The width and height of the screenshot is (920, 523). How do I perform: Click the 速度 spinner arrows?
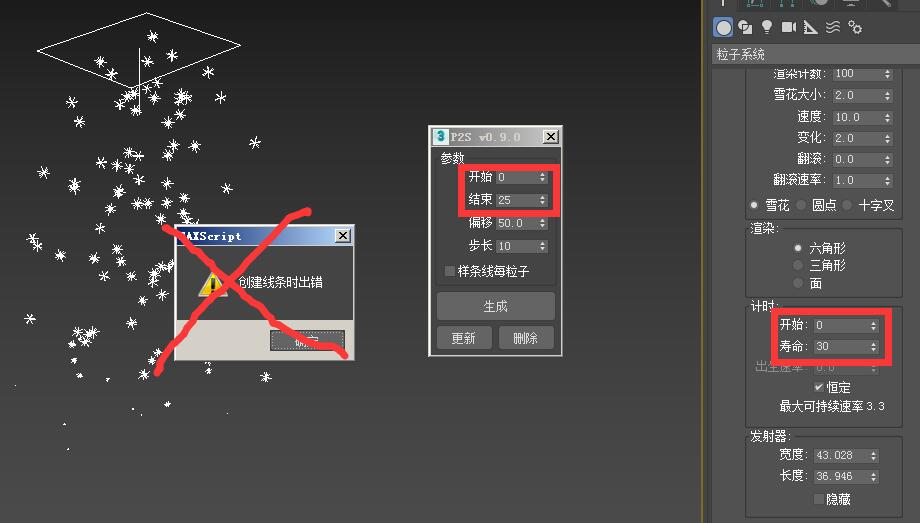pyautogui.click(x=887, y=117)
